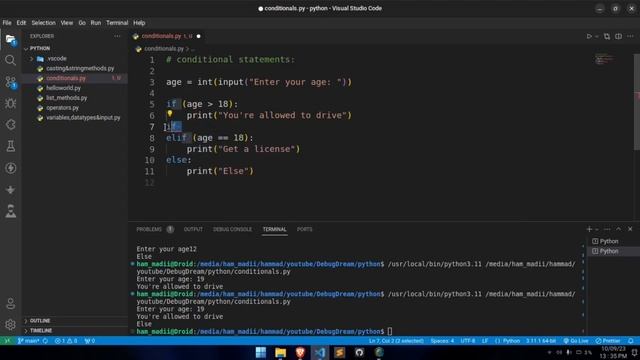Expand the OUTLINE section
Image resolution: width=640 pixels, height=360 pixels.
pyautogui.click(x=40, y=321)
